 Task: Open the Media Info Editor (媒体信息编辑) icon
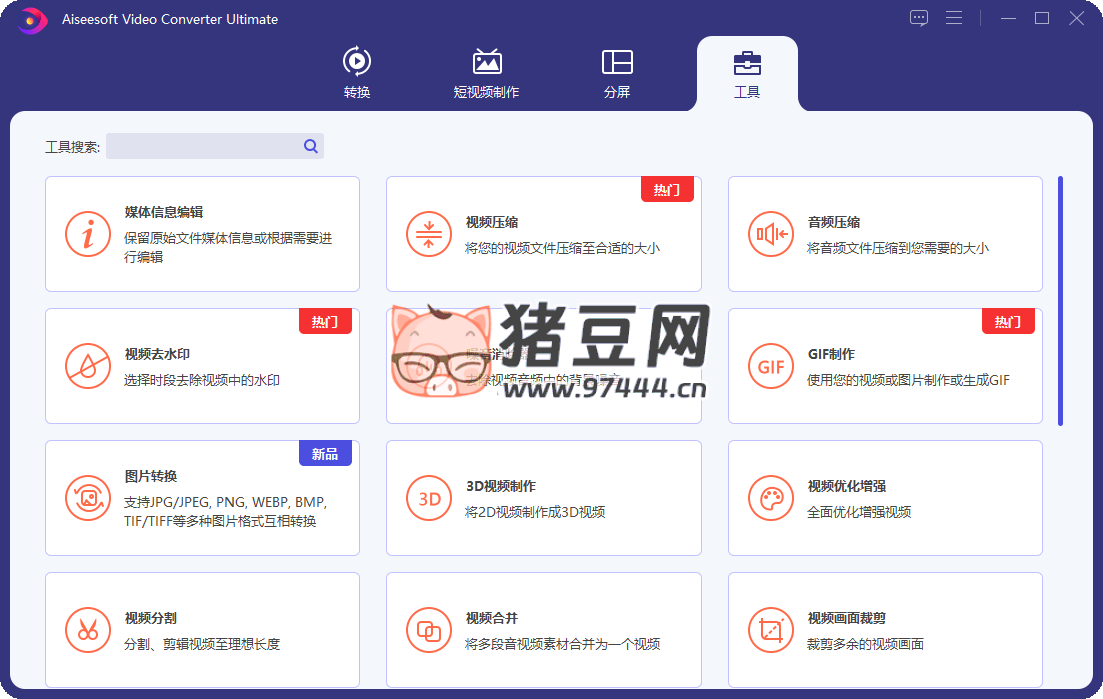pos(88,234)
